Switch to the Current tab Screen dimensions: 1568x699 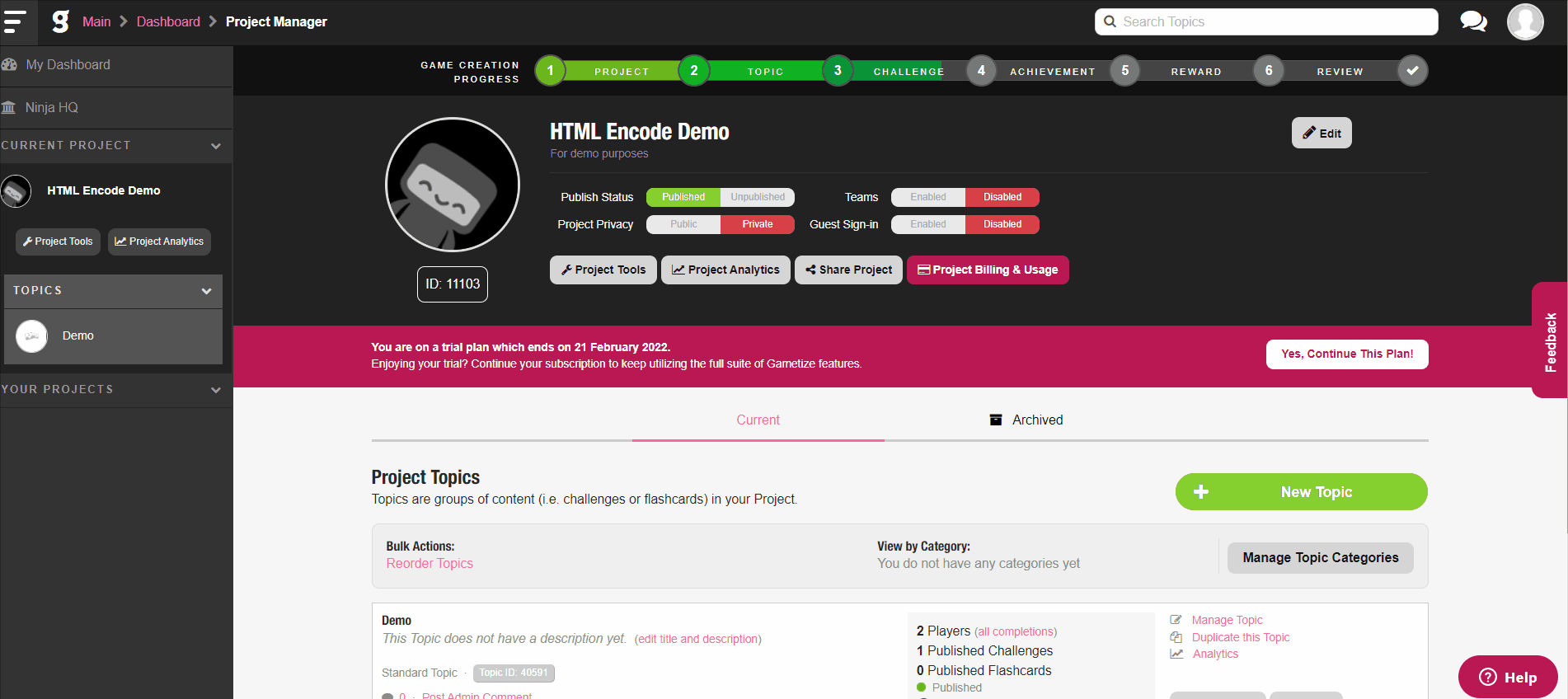(758, 420)
